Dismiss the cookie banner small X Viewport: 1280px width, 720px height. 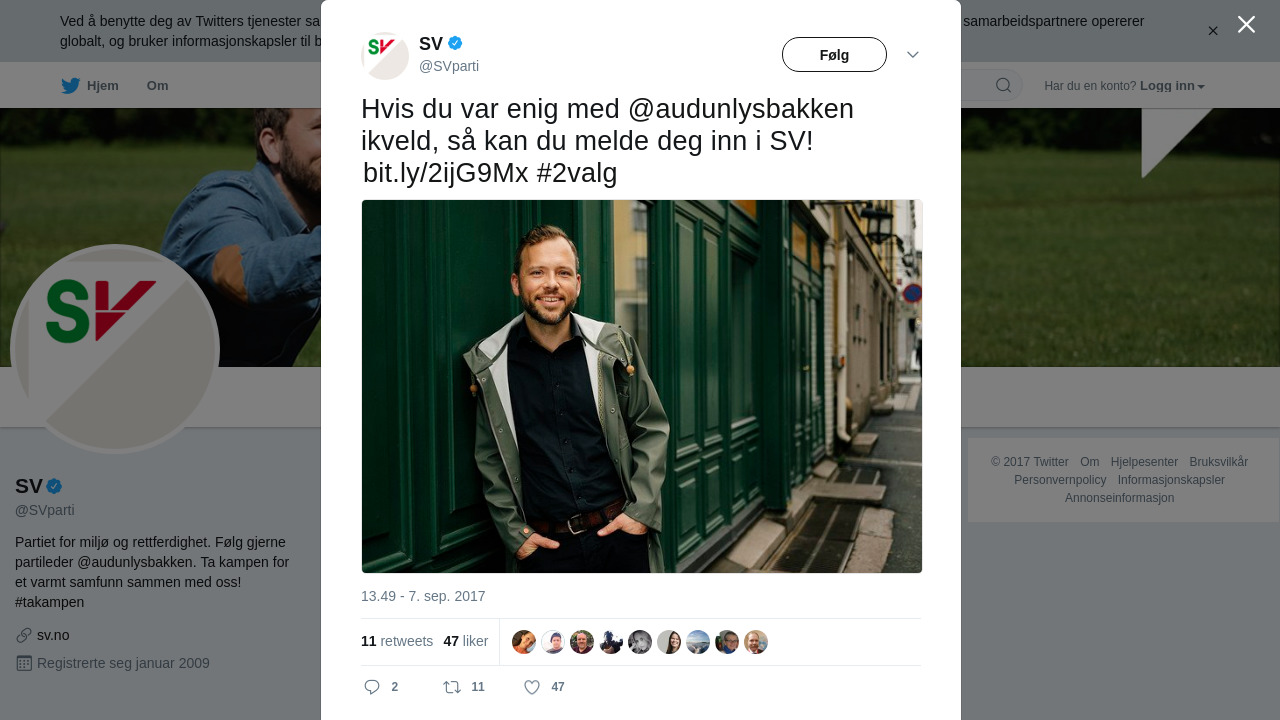click(x=1213, y=31)
